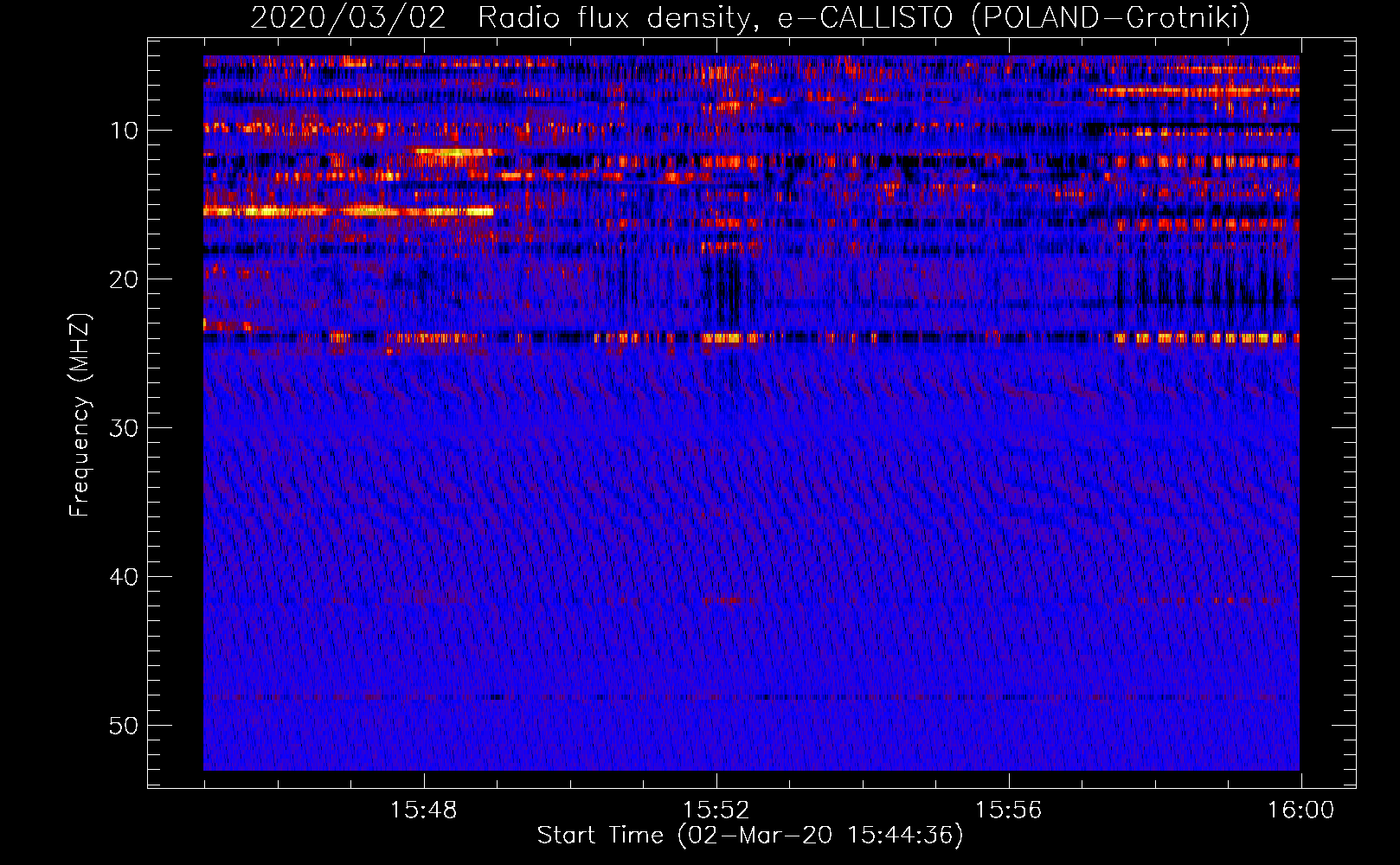Click the 10 MHz frequency tick label
The width and height of the screenshot is (1400, 865).
click(x=124, y=131)
